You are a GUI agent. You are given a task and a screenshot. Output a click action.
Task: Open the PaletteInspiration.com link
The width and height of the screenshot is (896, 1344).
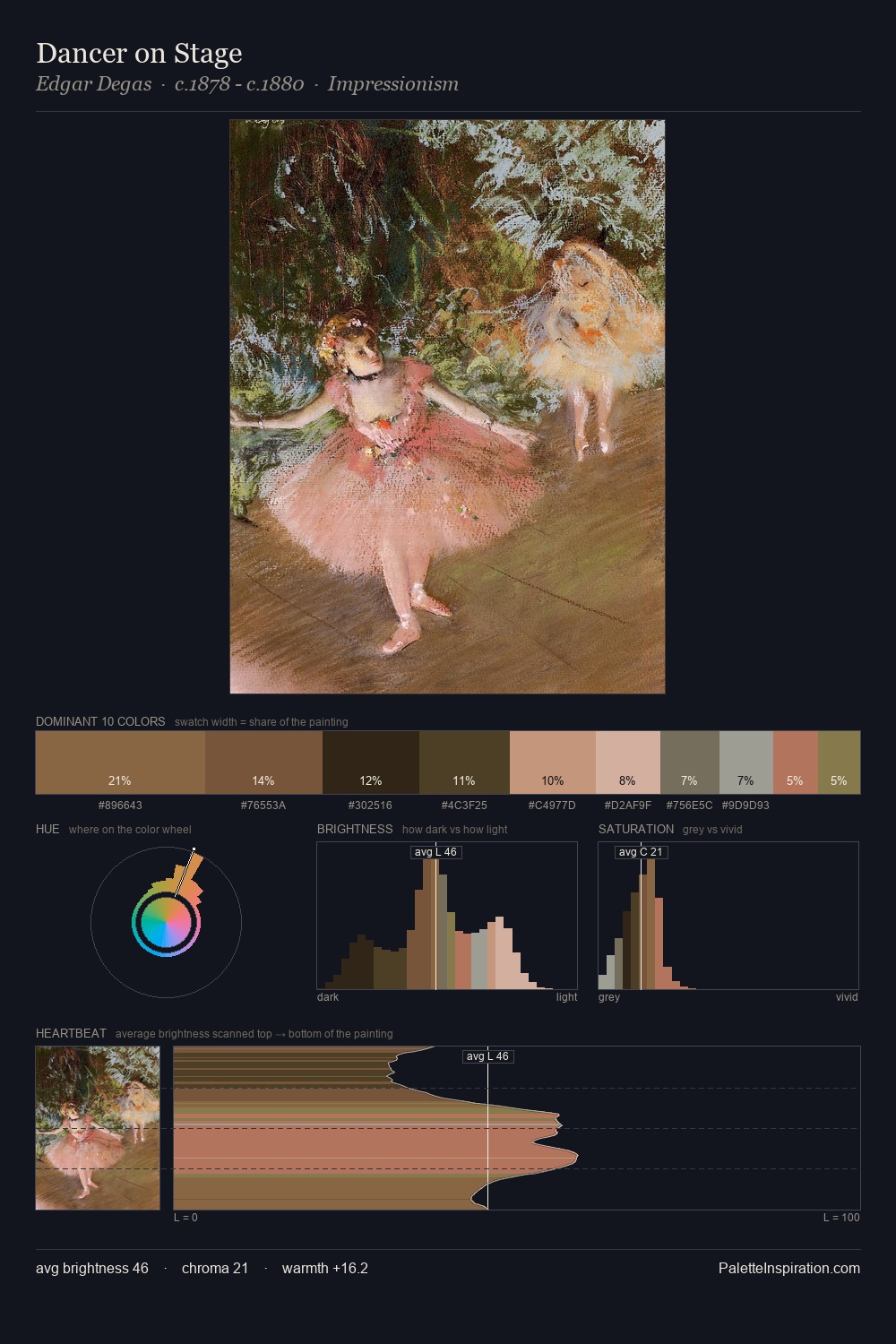789,1269
